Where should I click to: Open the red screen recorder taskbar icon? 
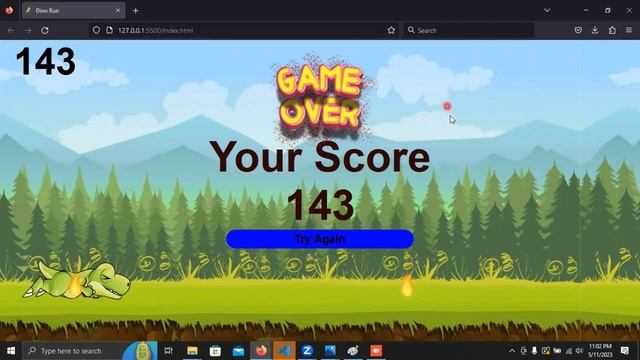coord(376,351)
